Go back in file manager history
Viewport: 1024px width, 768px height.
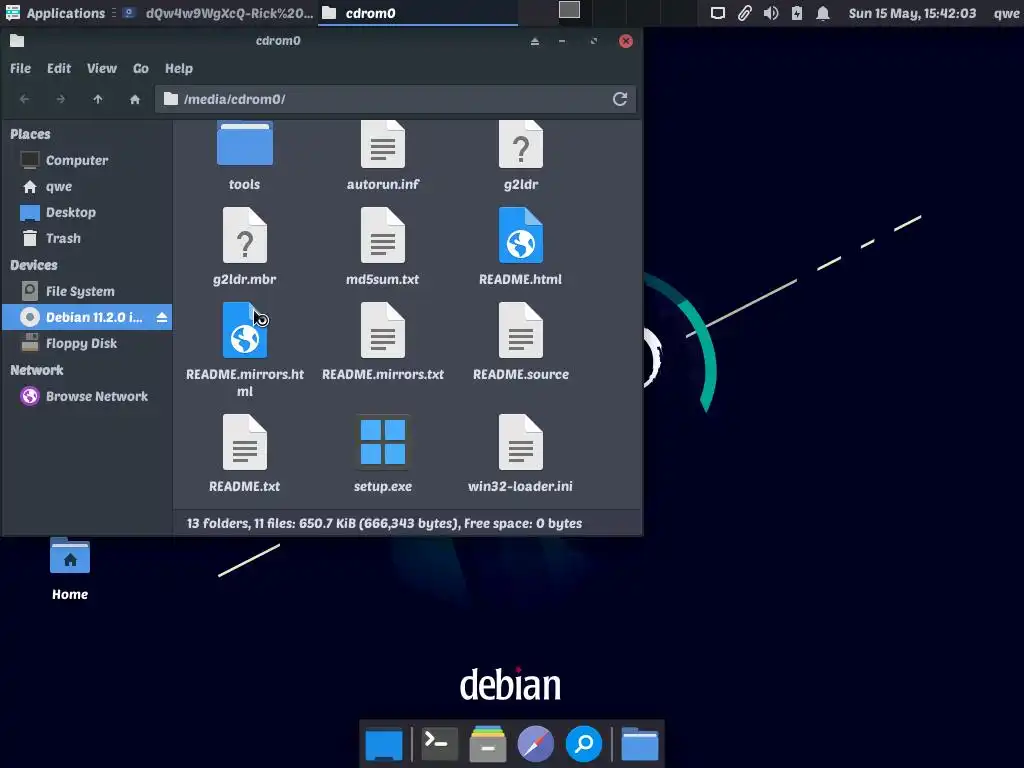(25, 99)
